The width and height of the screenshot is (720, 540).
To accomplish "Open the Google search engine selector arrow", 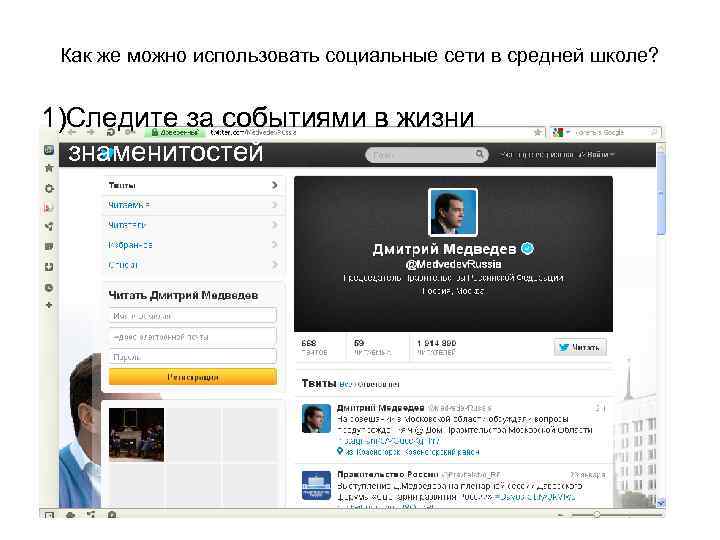I will [x=568, y=132].
